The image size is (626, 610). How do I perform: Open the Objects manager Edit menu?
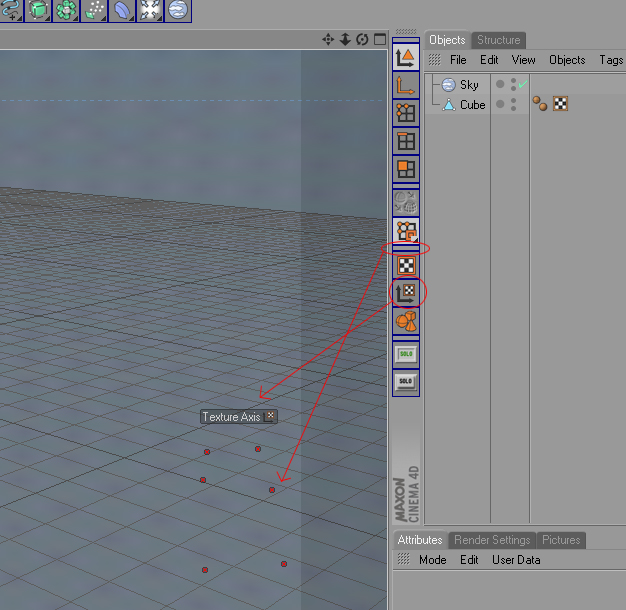coord(489,60)
